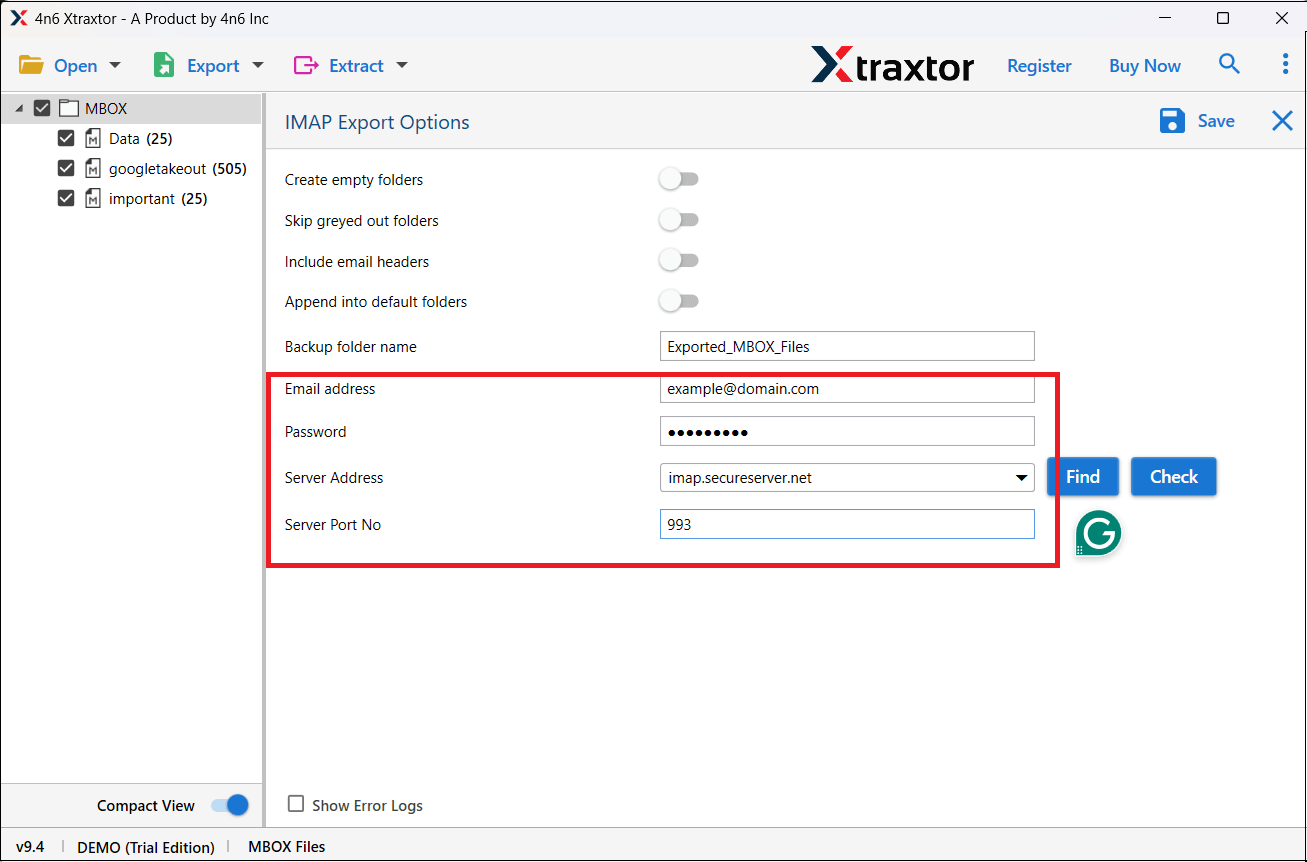
Task: Open the Extract menu
Action: [351, 65]
